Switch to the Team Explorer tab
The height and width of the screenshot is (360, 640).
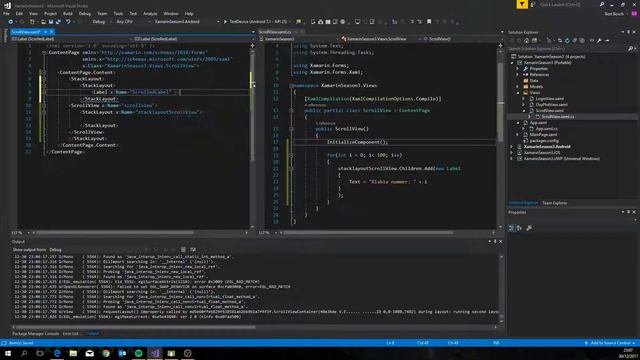pos(554,203)
